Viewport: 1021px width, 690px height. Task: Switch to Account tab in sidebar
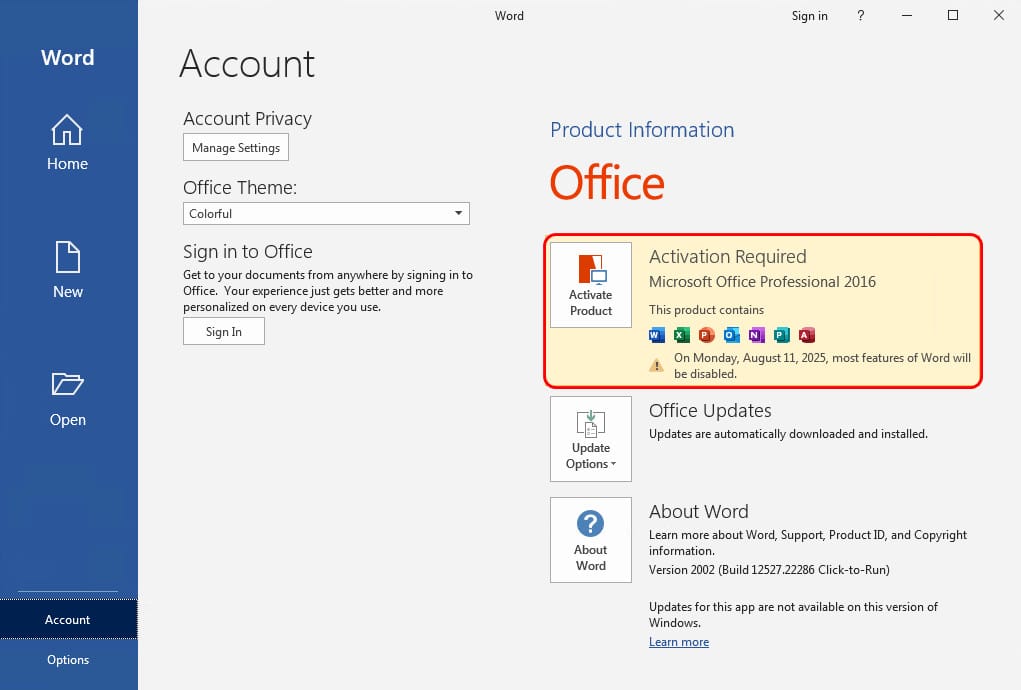[68, 619]
